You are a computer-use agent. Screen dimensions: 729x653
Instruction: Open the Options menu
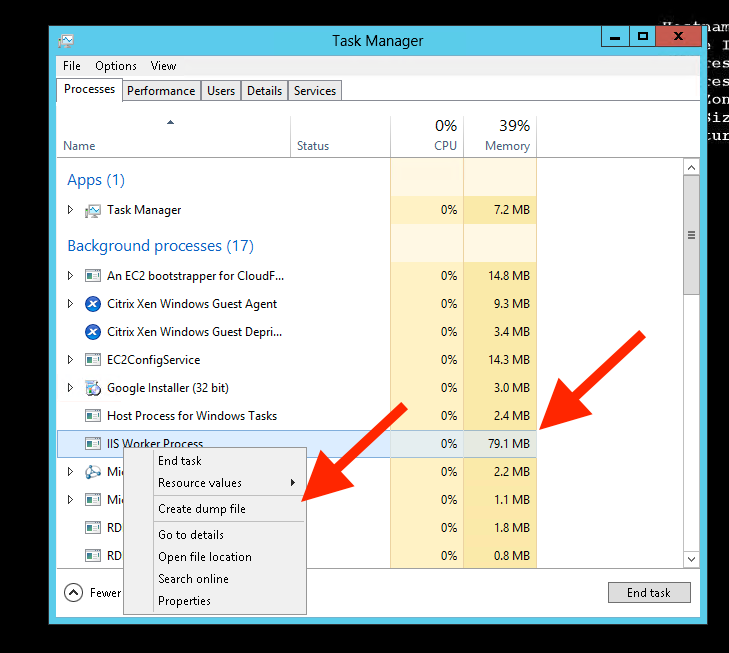(116, 66)
